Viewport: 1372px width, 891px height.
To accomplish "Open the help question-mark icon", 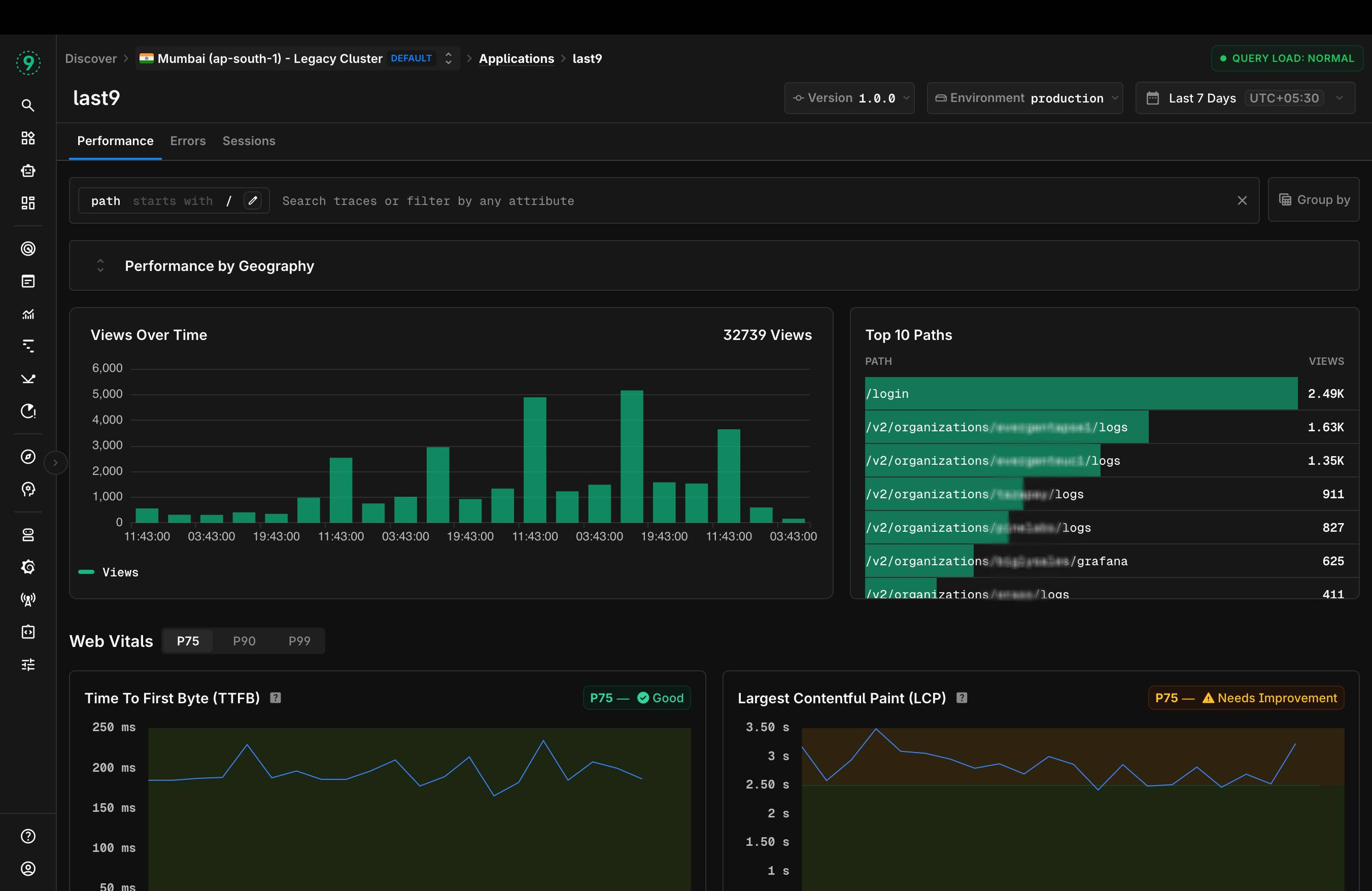I will (28, 836).
